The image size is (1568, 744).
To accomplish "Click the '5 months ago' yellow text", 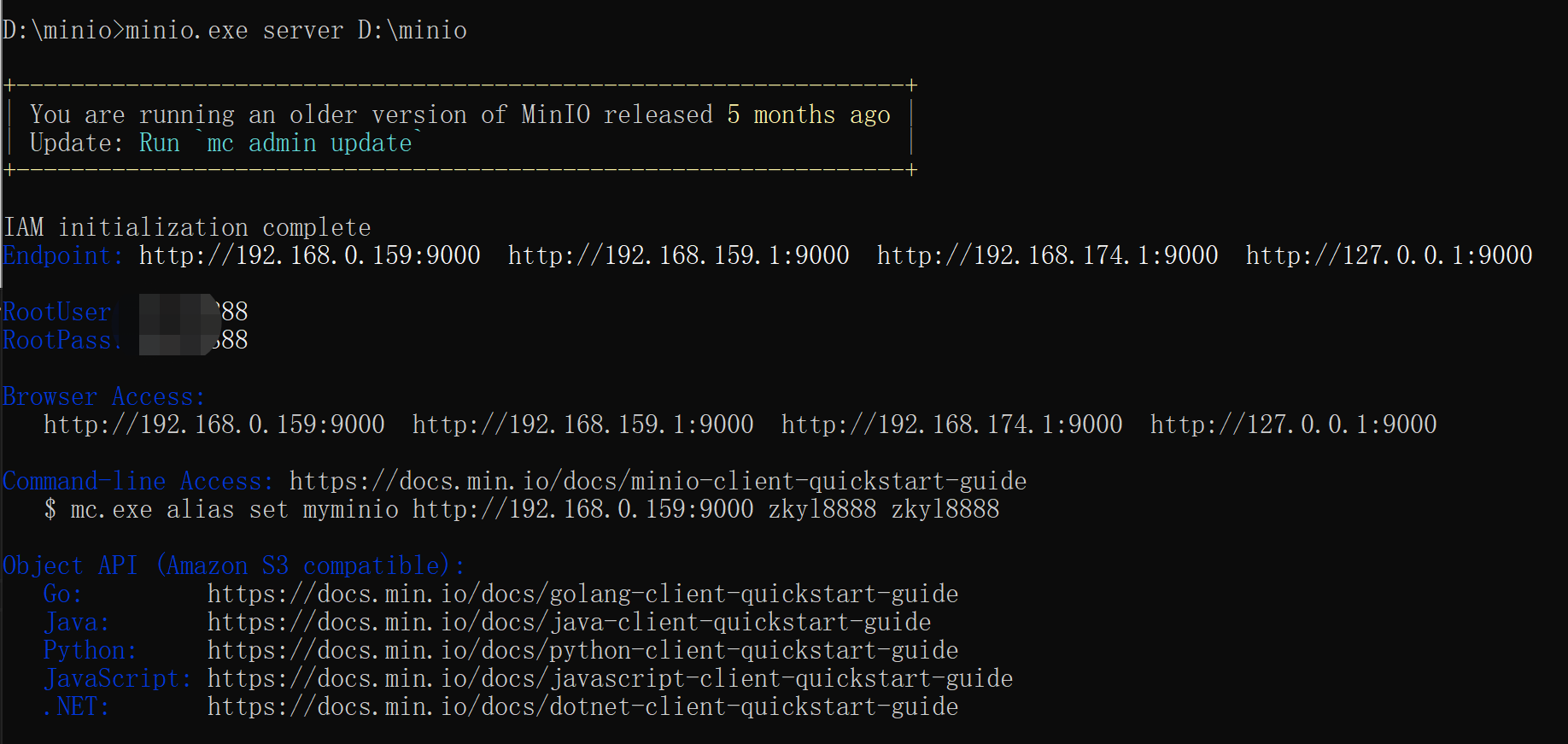I will [809, 114].
